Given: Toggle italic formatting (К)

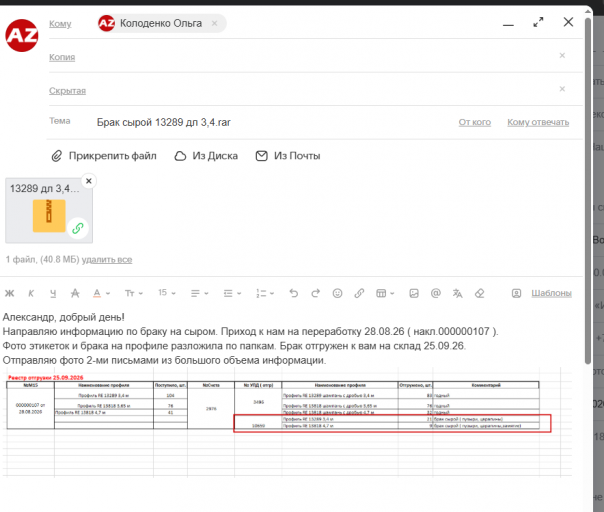Looking at the screenshot, I should [x=31, y=294].
